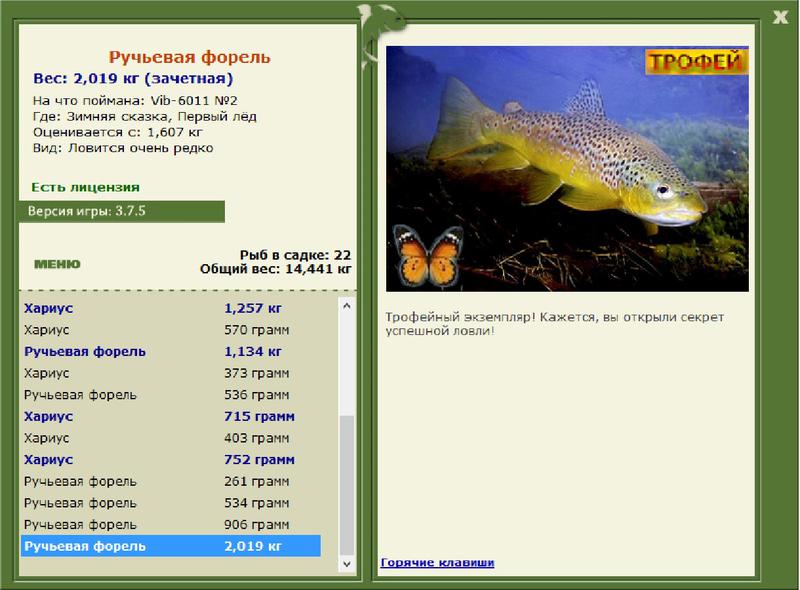Screen dimensions: 800x590
Task: Select the Хариус 752 грамм row
Action: click(x=171, y=460)
